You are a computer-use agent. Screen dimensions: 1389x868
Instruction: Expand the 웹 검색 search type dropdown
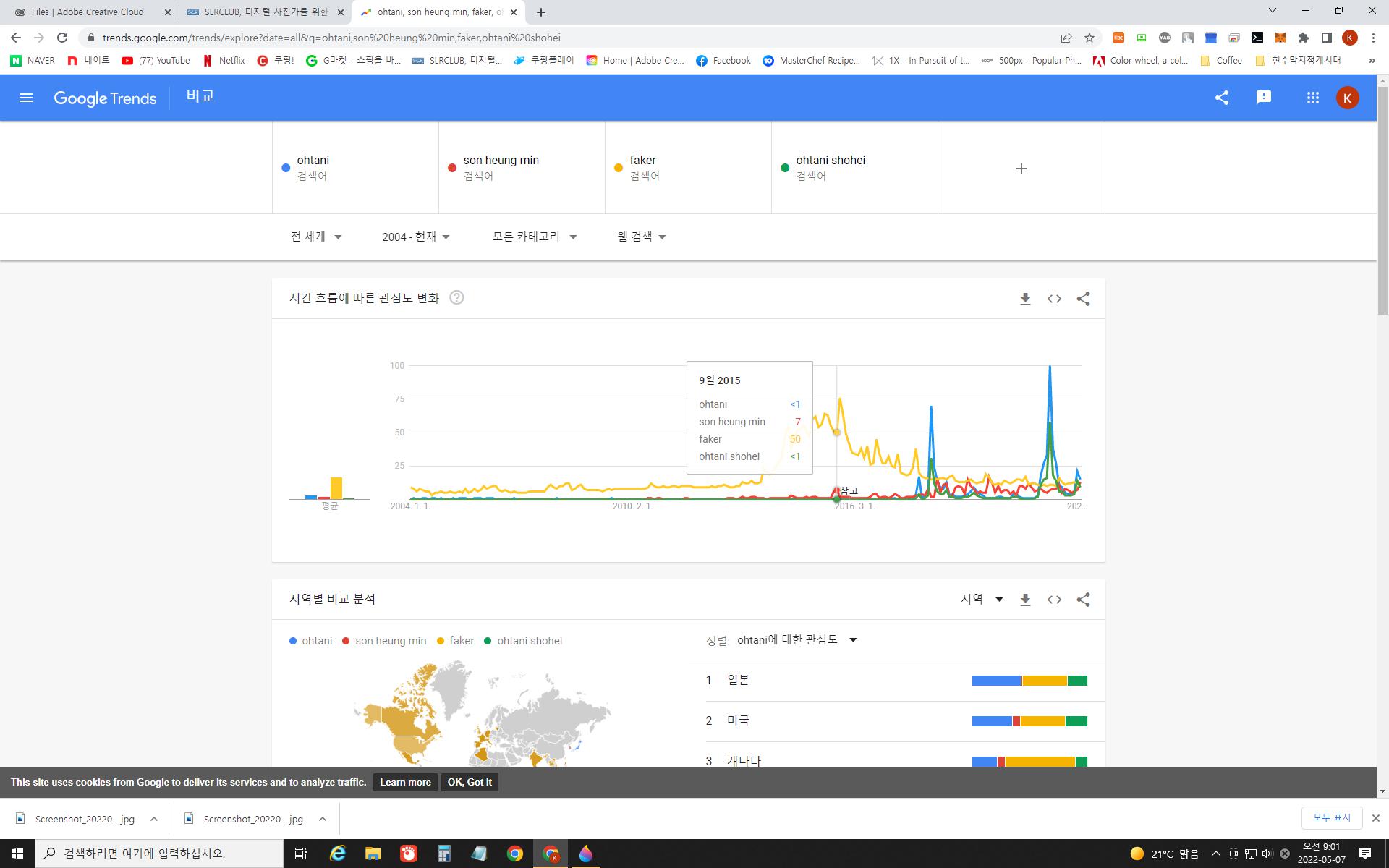(x=642, y=237)
